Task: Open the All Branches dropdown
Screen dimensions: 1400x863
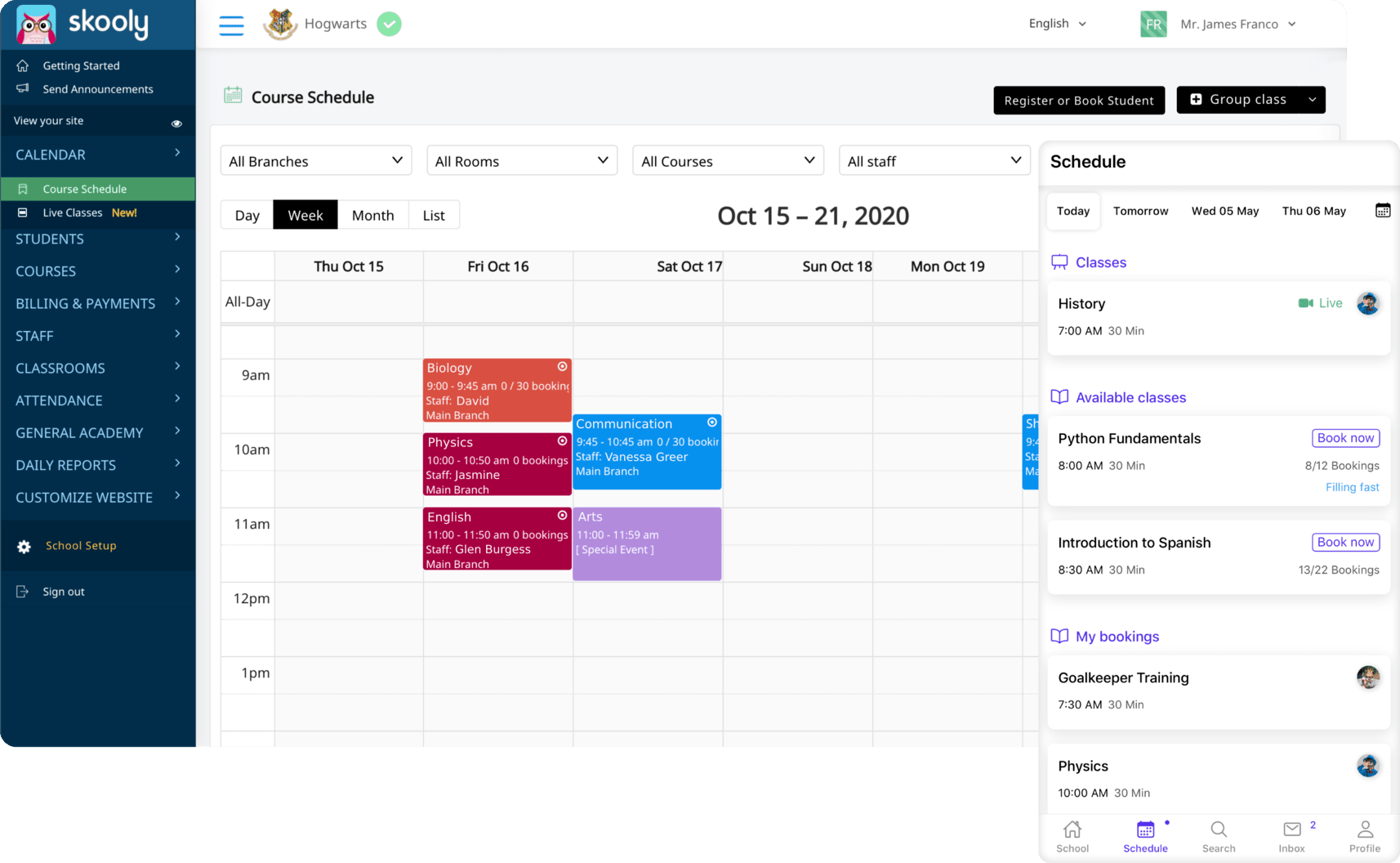Action: pyautogui.click(x=315, y=160)
